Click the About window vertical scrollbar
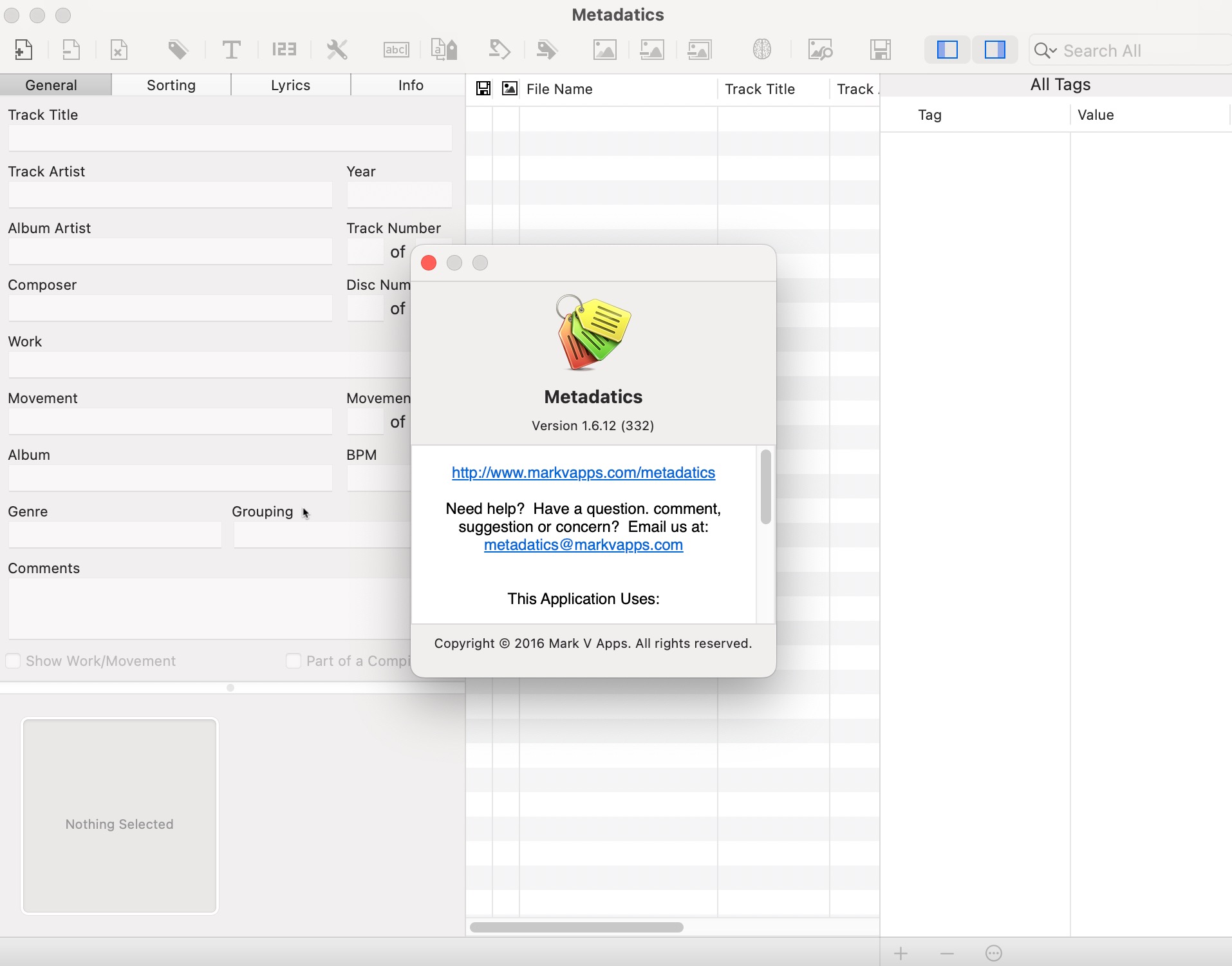Screen dimensions: 1232x966 pyautogui.click(x=765, y=487)
